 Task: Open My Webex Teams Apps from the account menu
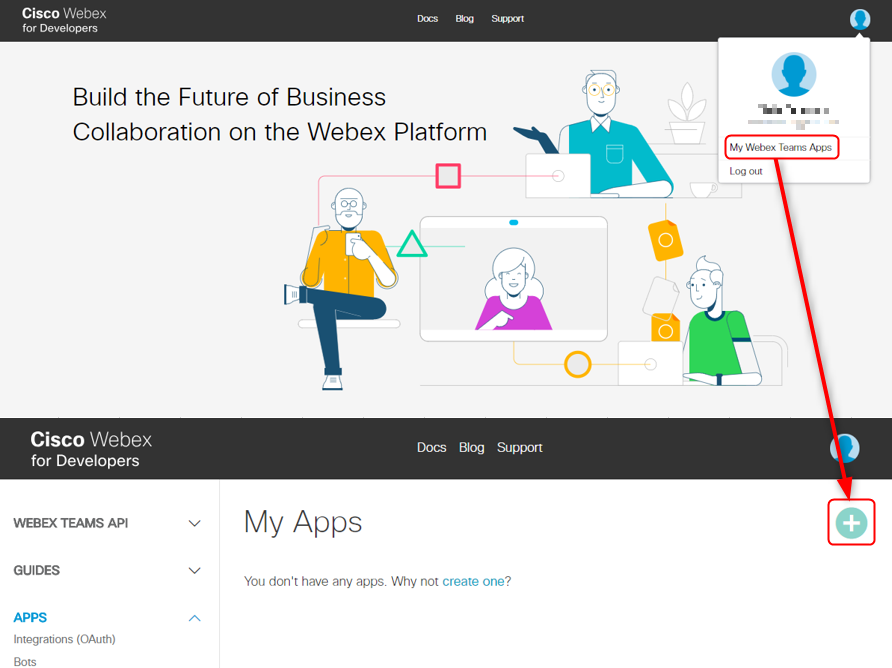[780, 147]
